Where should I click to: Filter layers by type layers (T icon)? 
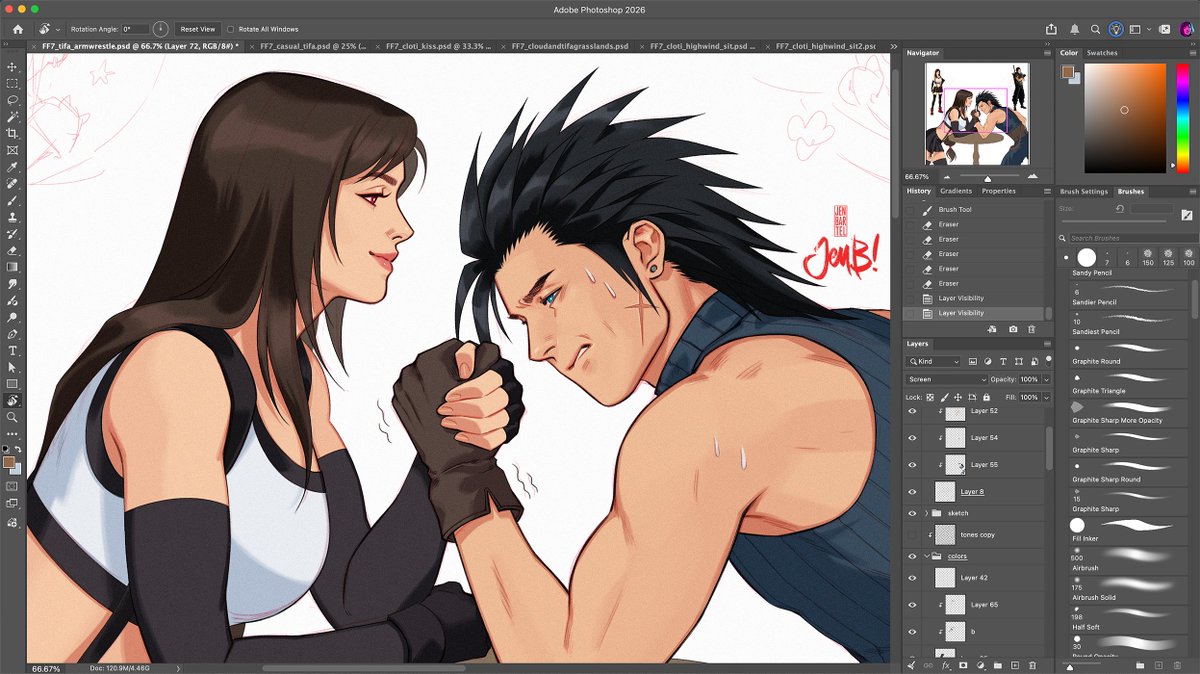tap(1002, 361)
